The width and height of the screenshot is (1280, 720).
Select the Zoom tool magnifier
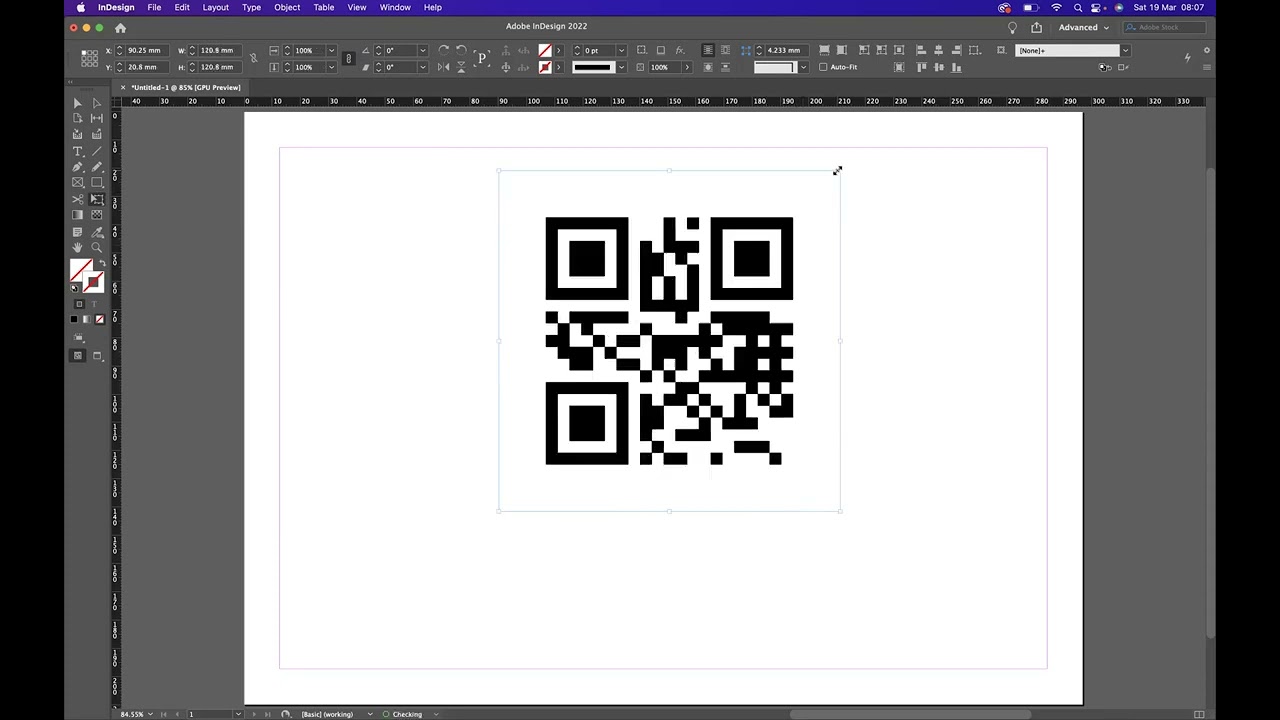point(97,247)
